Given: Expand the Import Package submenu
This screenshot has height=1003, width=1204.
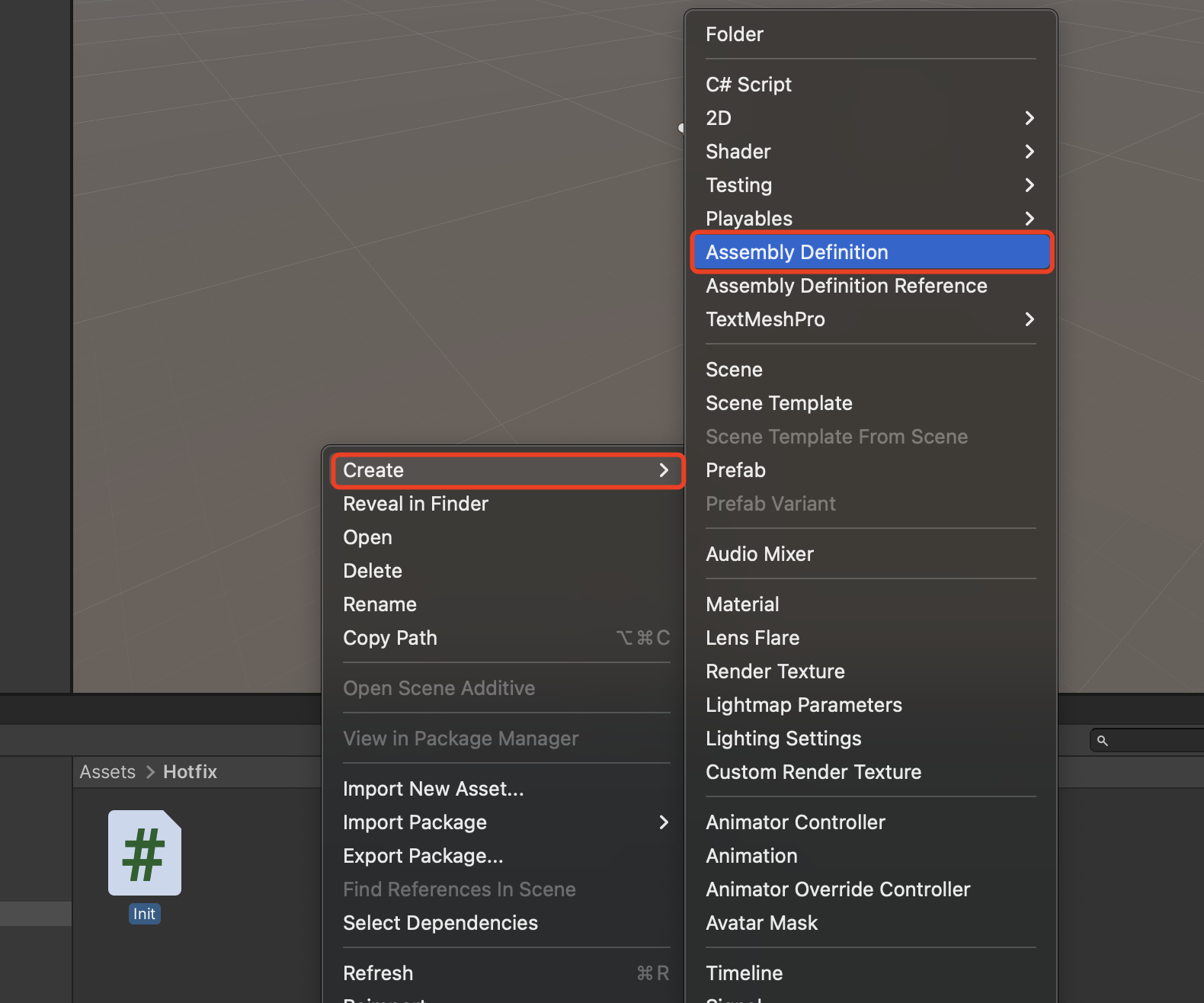Looking at the screenshot, I should click(x=507, y=822).
